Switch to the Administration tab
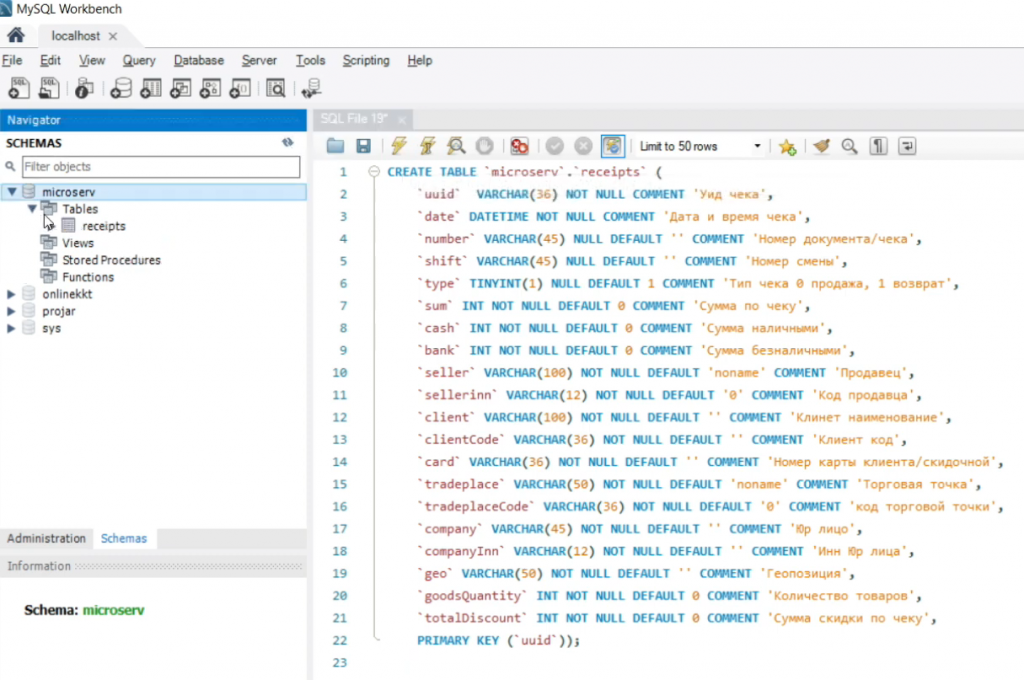1024x680 pixels. (x=46, y=538)
